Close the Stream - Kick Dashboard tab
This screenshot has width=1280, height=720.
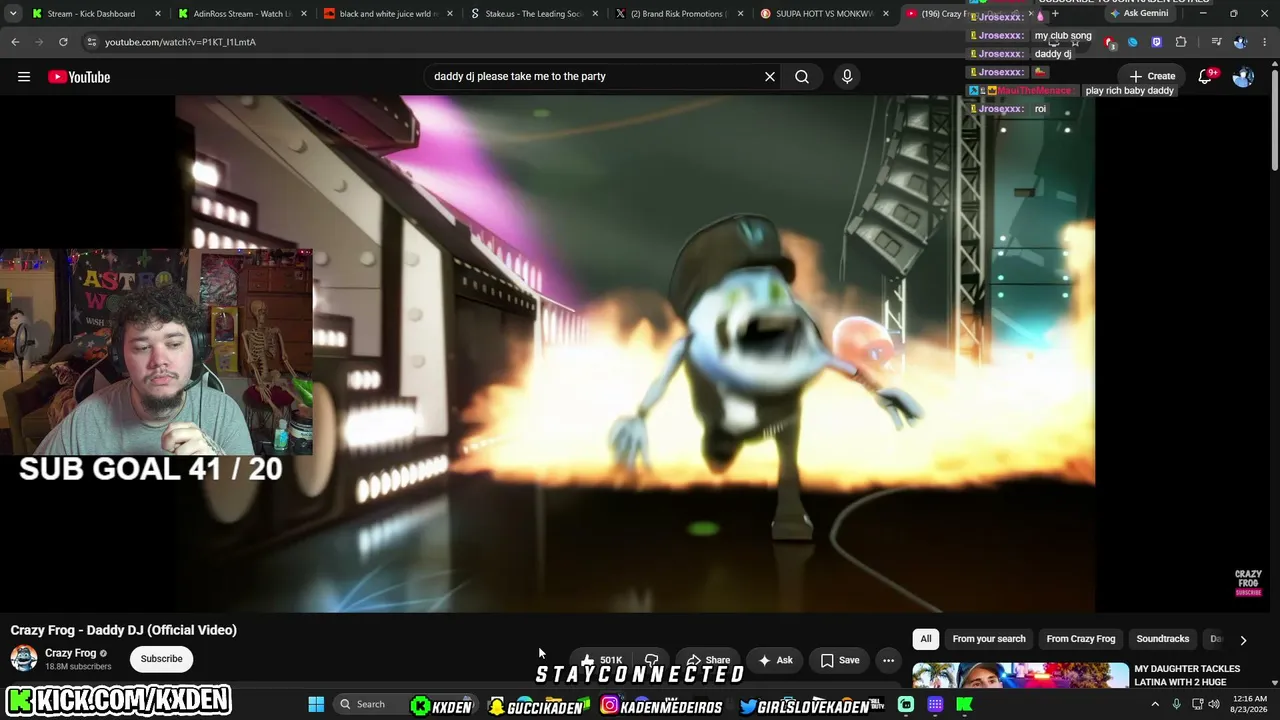[x=157, y=14]
